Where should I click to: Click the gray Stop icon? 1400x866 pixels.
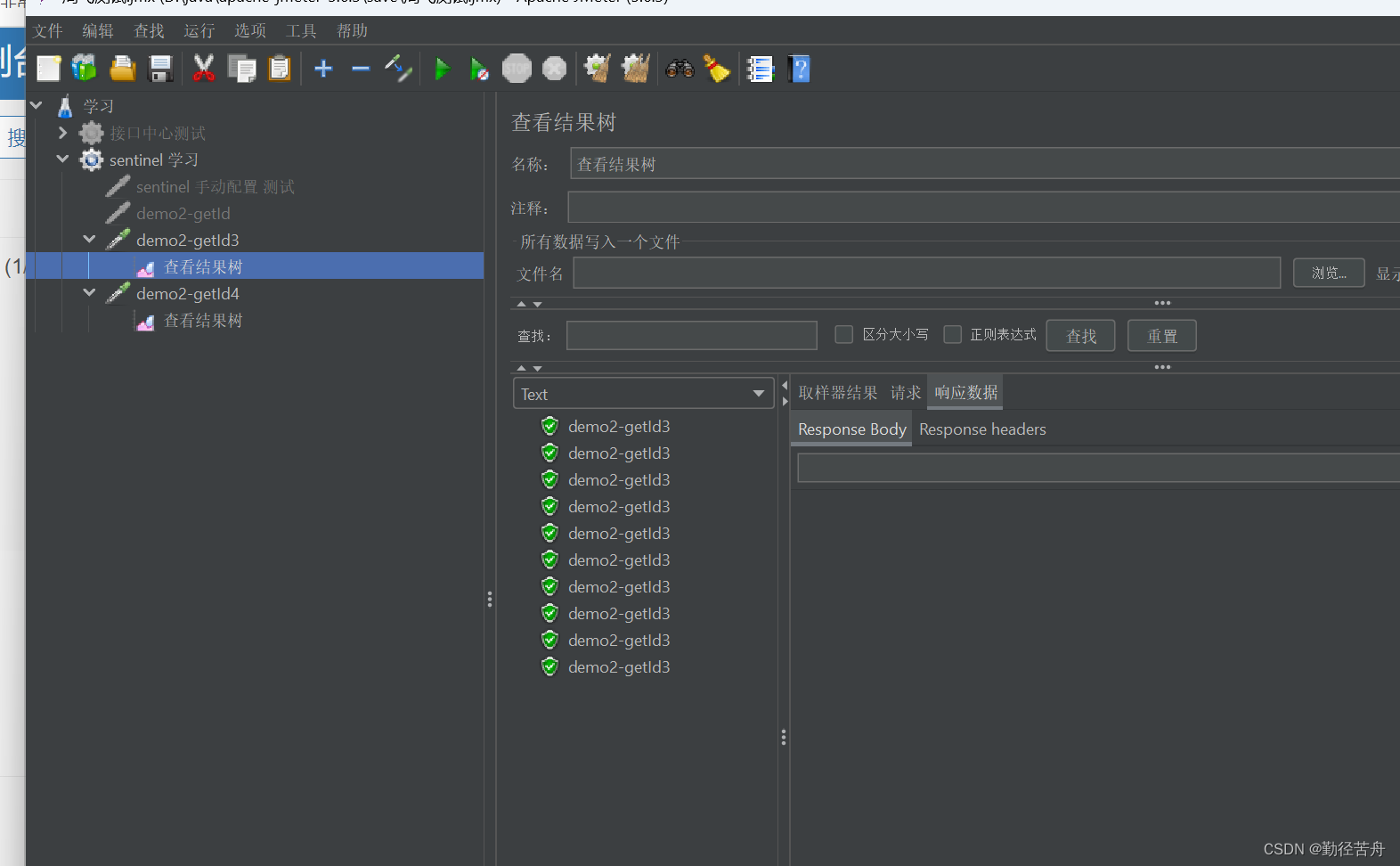click(x=517, y=69)
